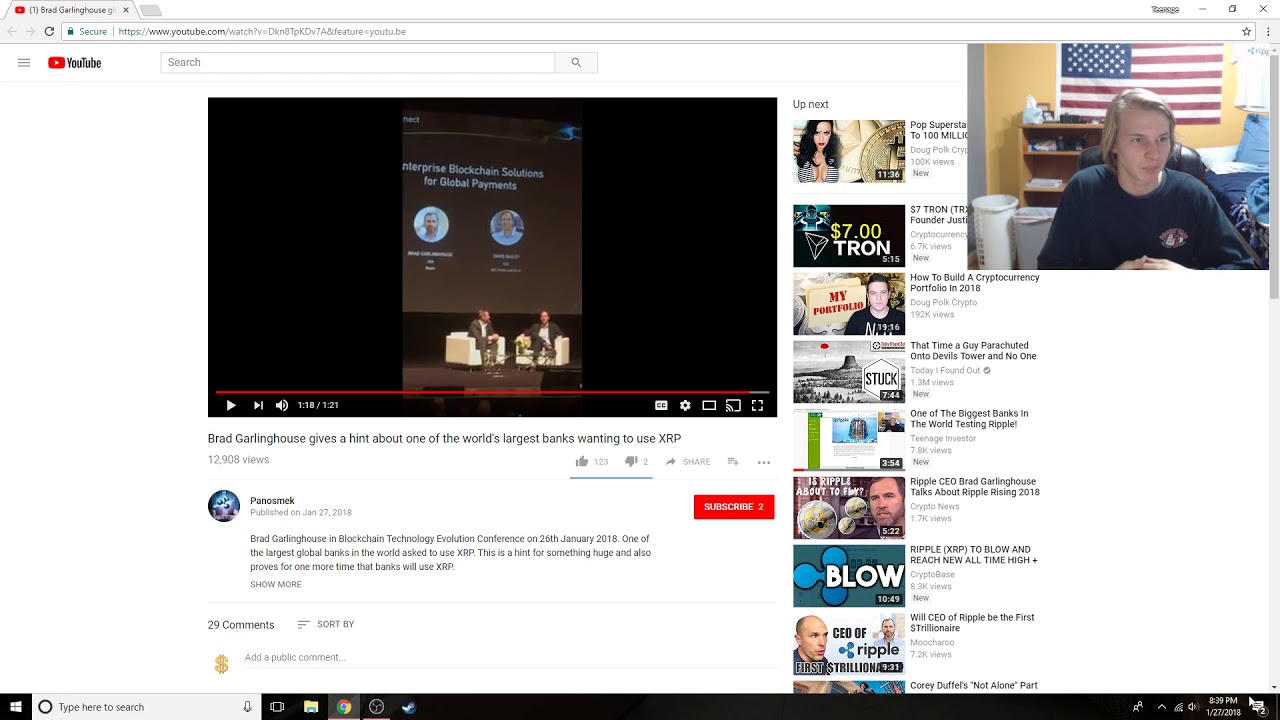Toggle closed captions in the player
The height and width of the screenshot is (720, 1280).
point(661,405)
